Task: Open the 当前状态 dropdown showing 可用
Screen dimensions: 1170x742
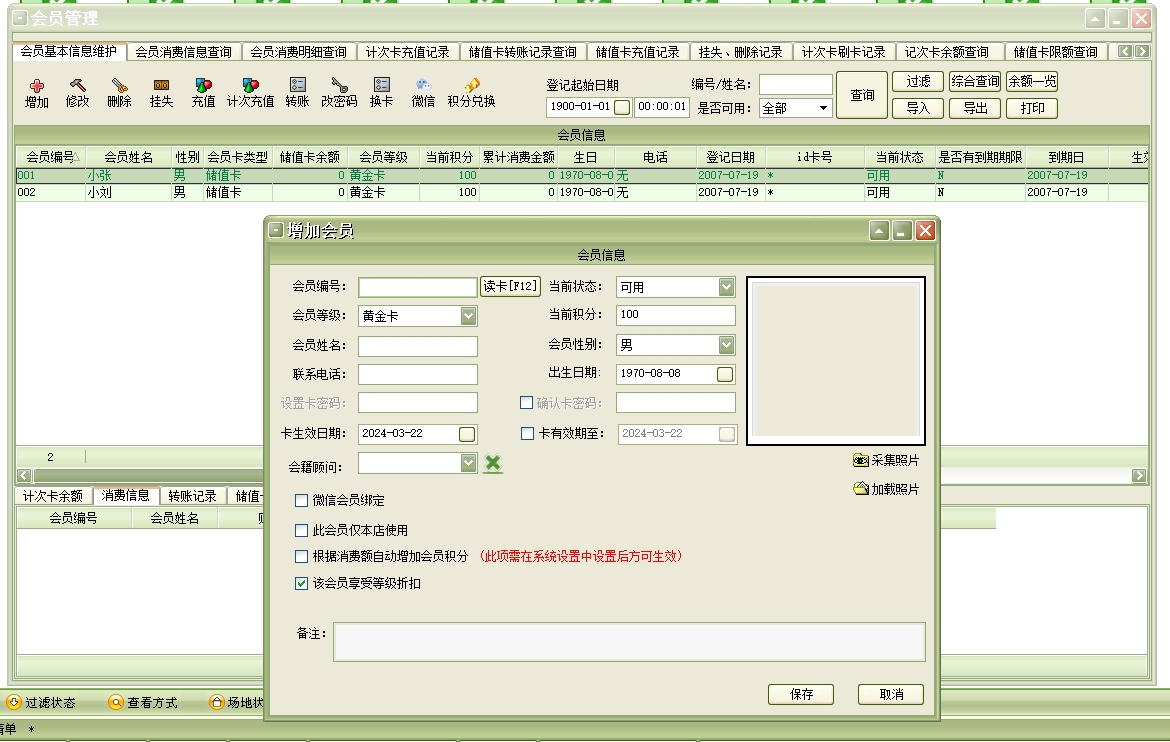Action: pyautogui.click(x=726, y=287)
